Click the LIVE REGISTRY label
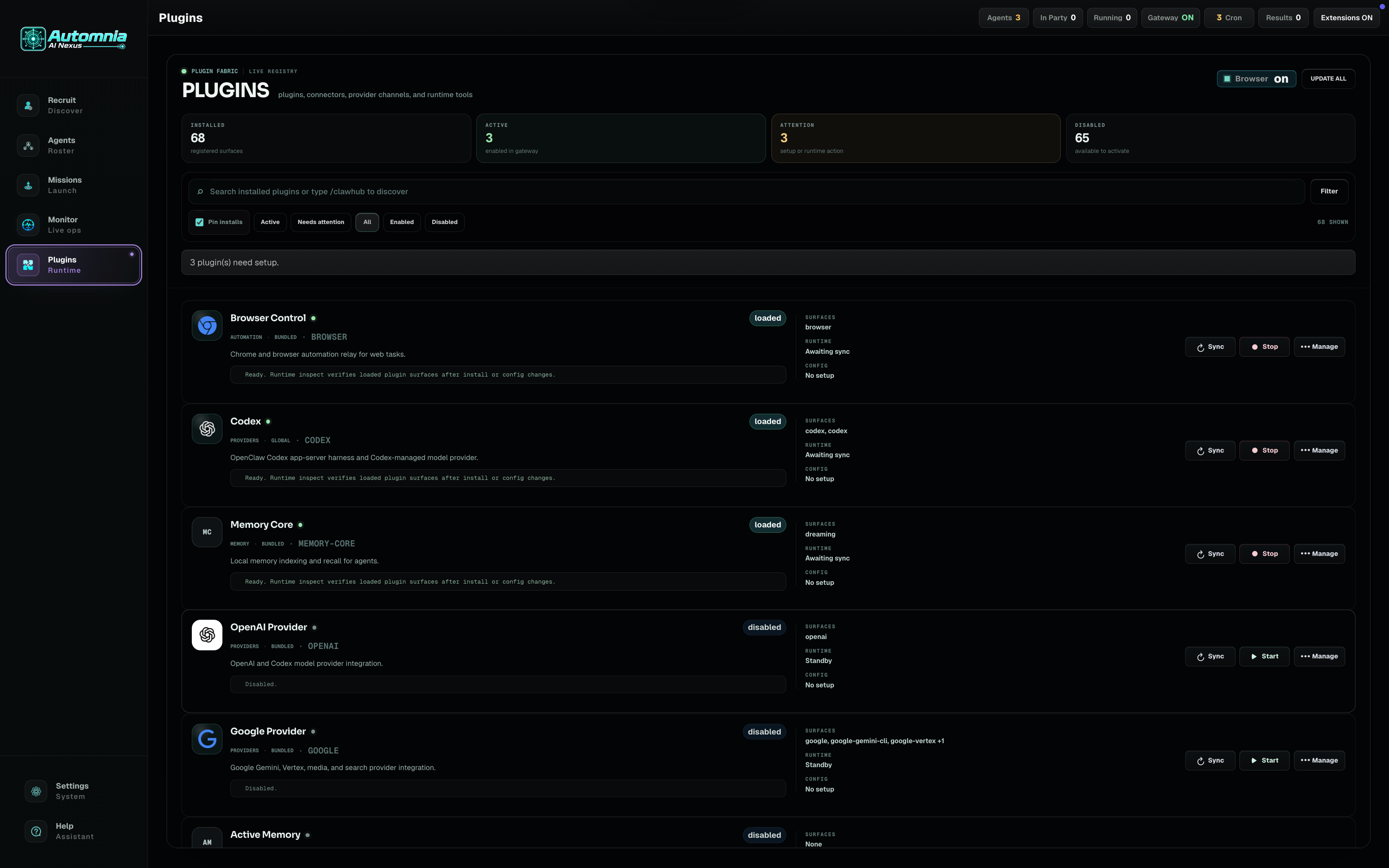Viewport: 1389px width, 868px height. (x=273, y=72)
